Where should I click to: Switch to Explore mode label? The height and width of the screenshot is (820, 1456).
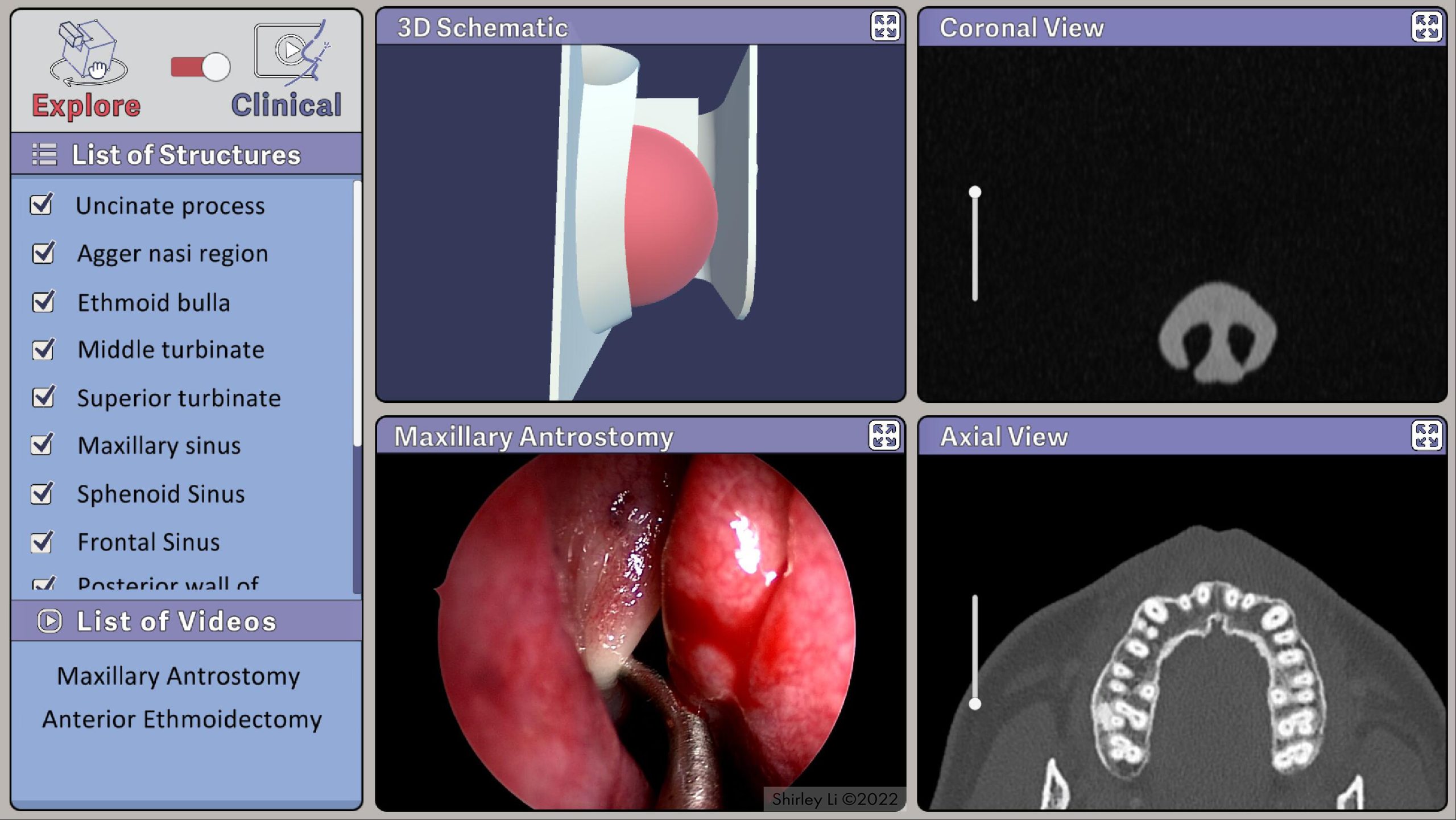tap(86, 106)
